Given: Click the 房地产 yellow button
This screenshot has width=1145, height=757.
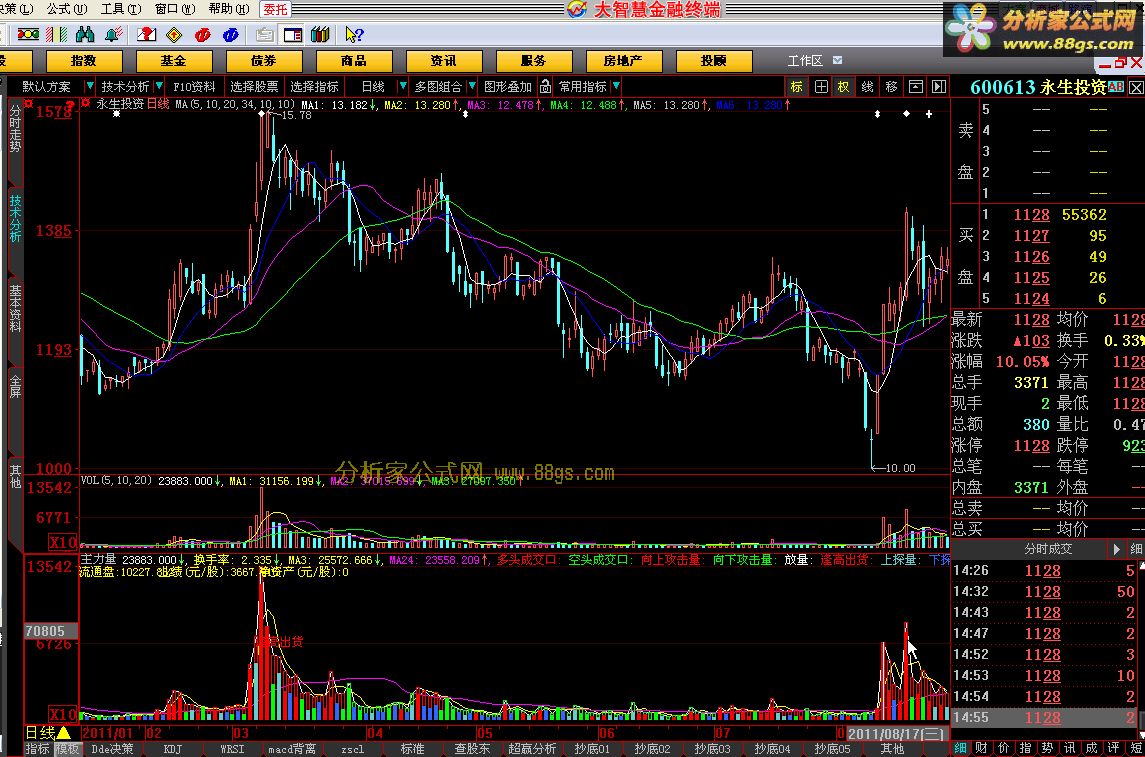Looking at the screenshot, I should click(x=623, y=61).
